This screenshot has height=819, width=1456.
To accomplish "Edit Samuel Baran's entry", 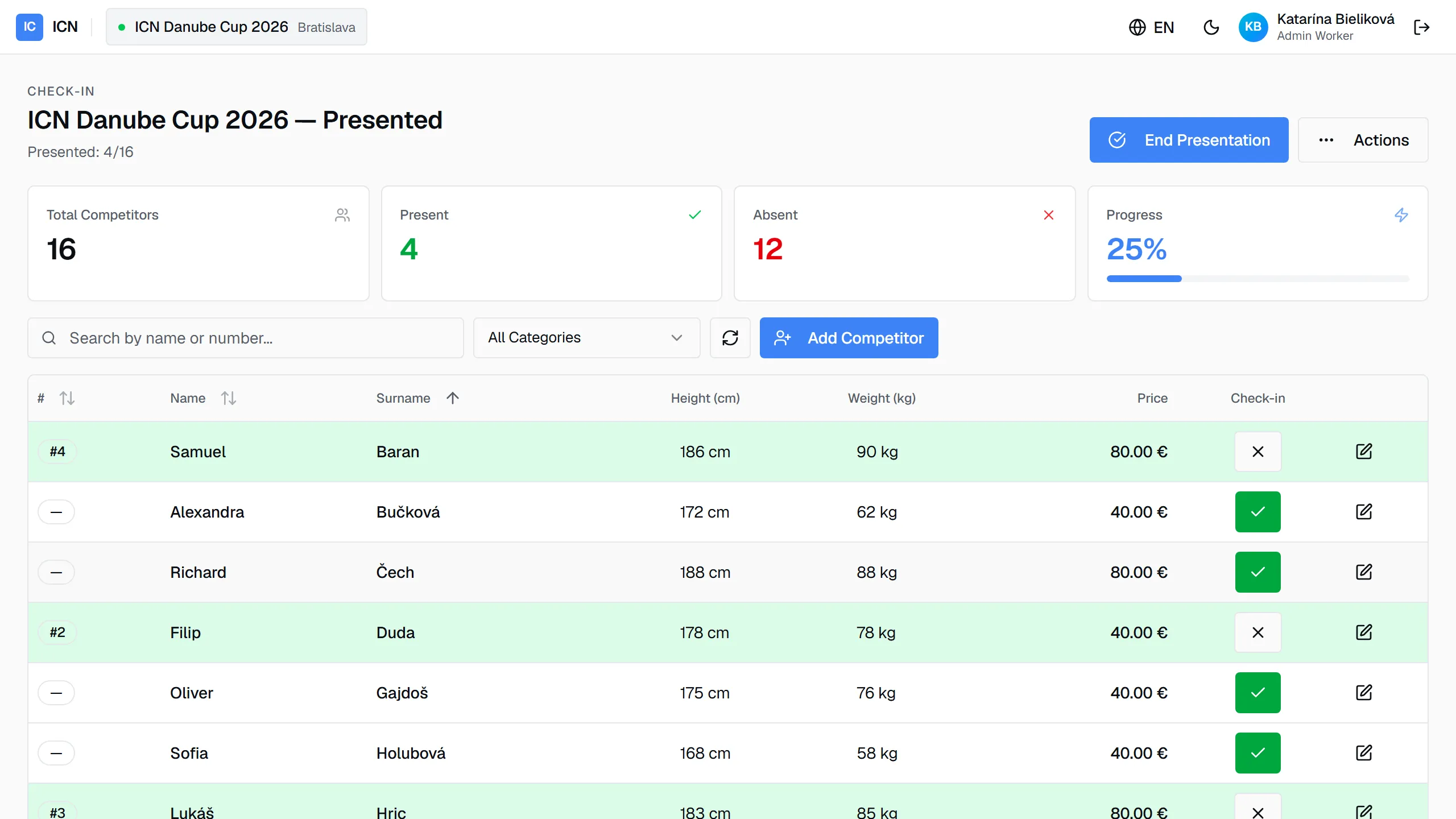I will (1364, 452).
